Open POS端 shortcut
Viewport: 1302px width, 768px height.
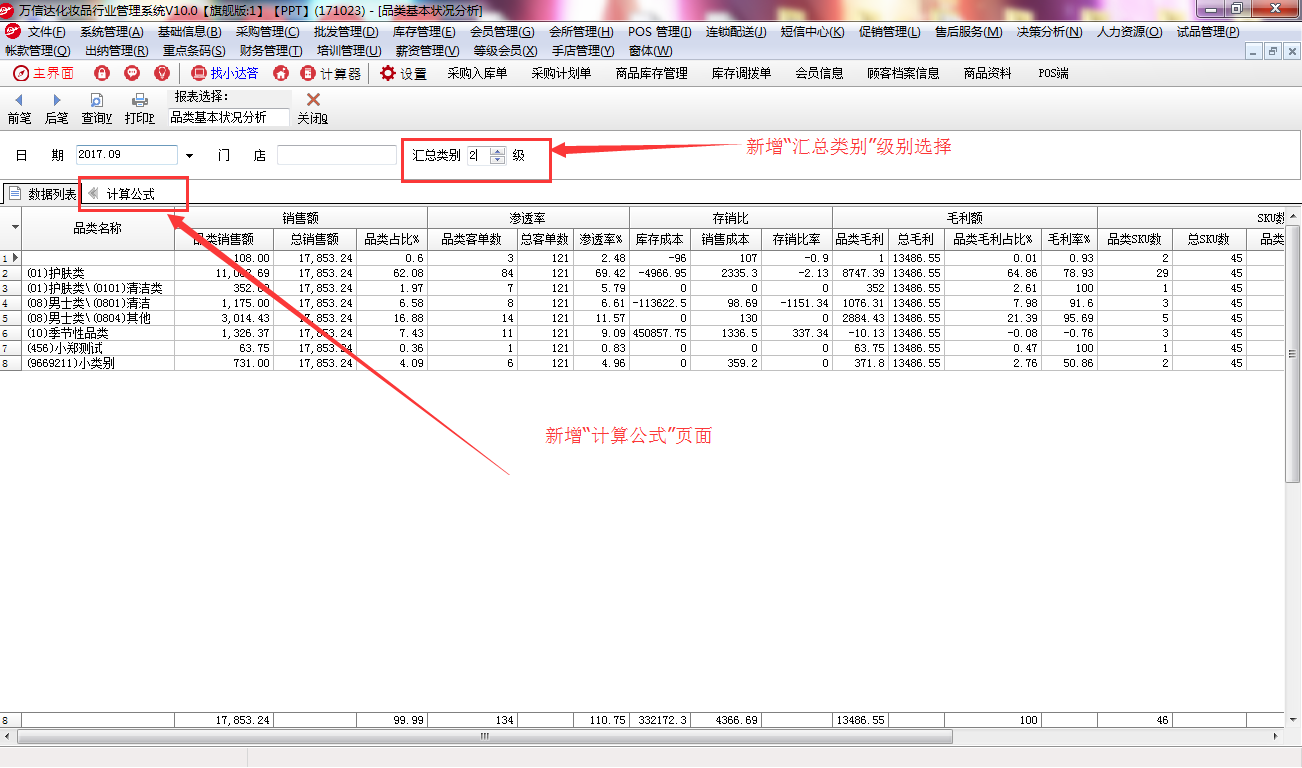(1053, 73)
